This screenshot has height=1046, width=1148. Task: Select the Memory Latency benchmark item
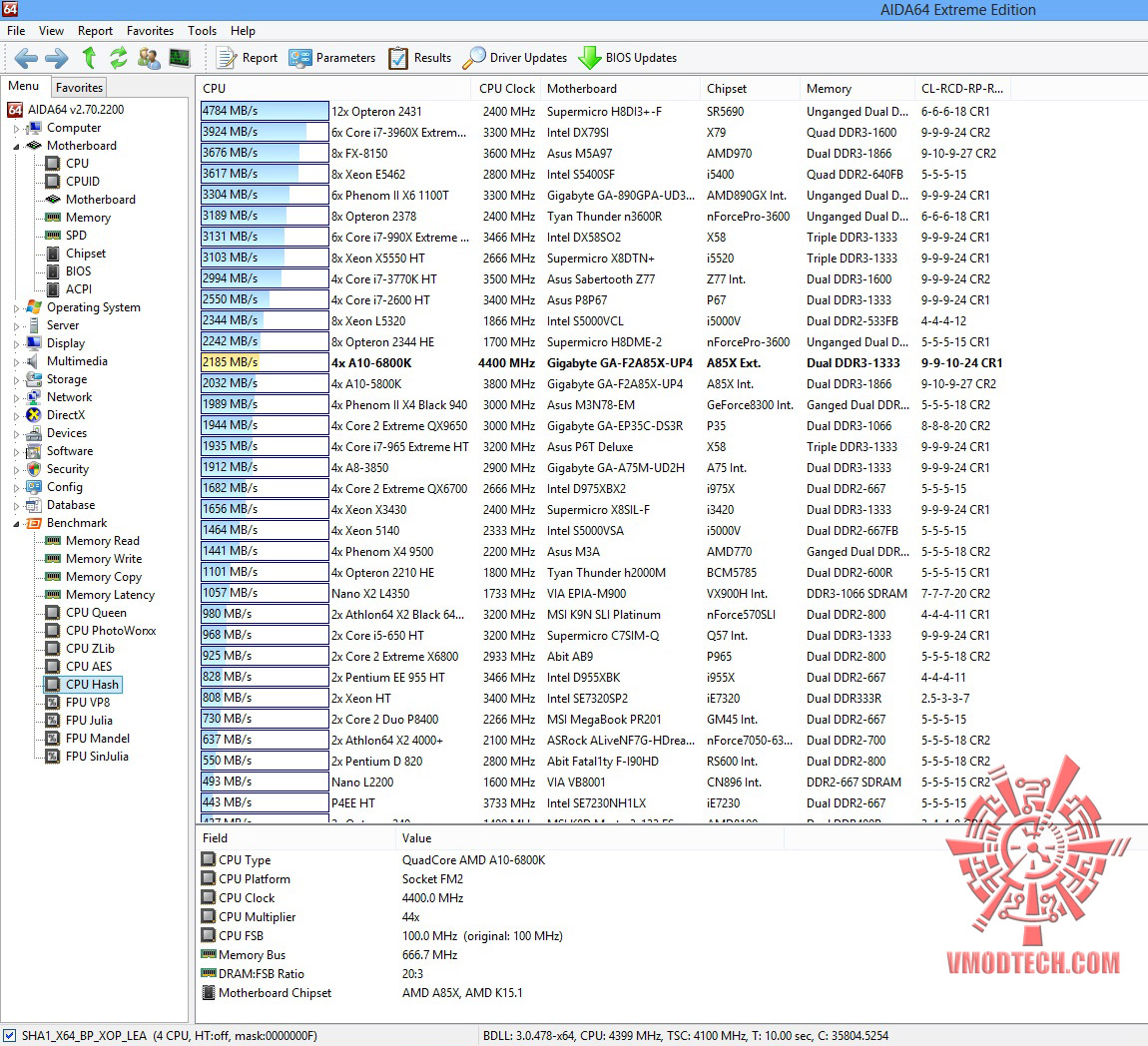pyautogui.click(x=110, y=595)
